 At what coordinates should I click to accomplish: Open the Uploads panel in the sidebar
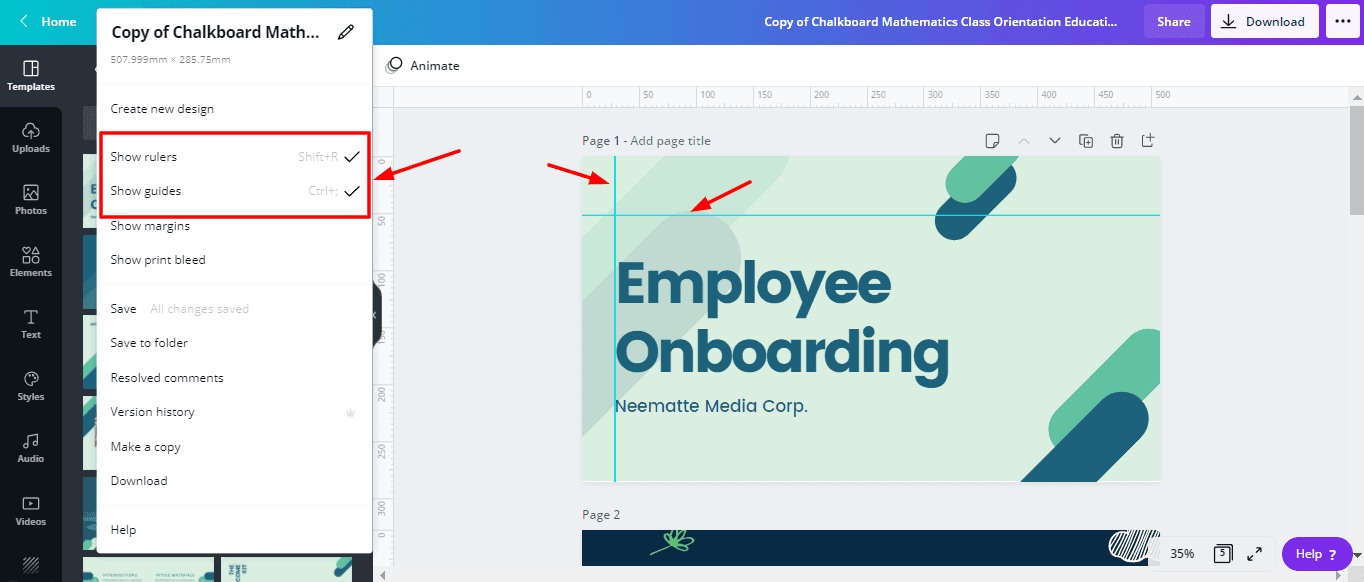point(31,137)
